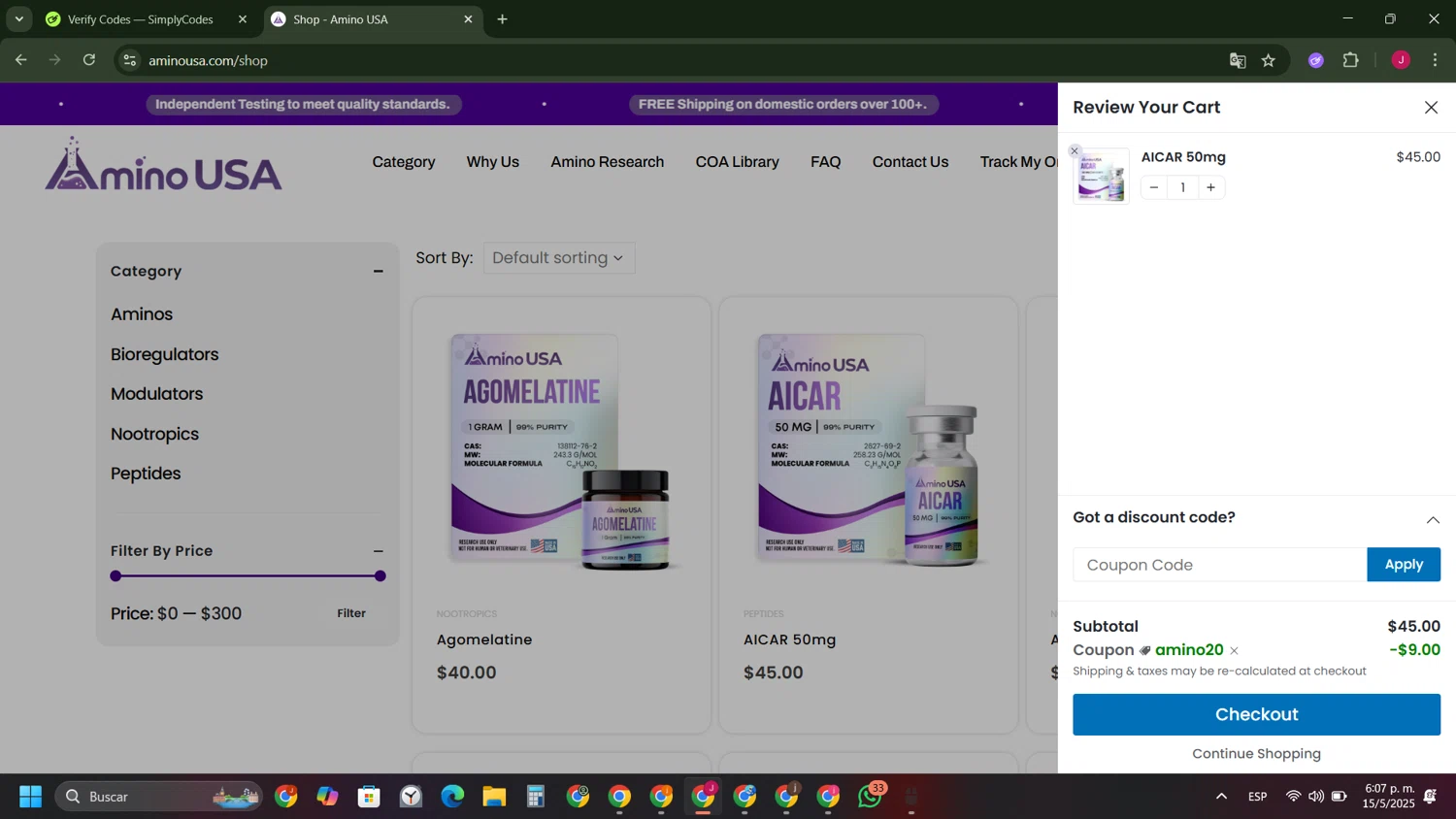Click the Filter price button
The width and height of the screenshot is (1456, 819).
pyautogui.click(x=351, y=613)
